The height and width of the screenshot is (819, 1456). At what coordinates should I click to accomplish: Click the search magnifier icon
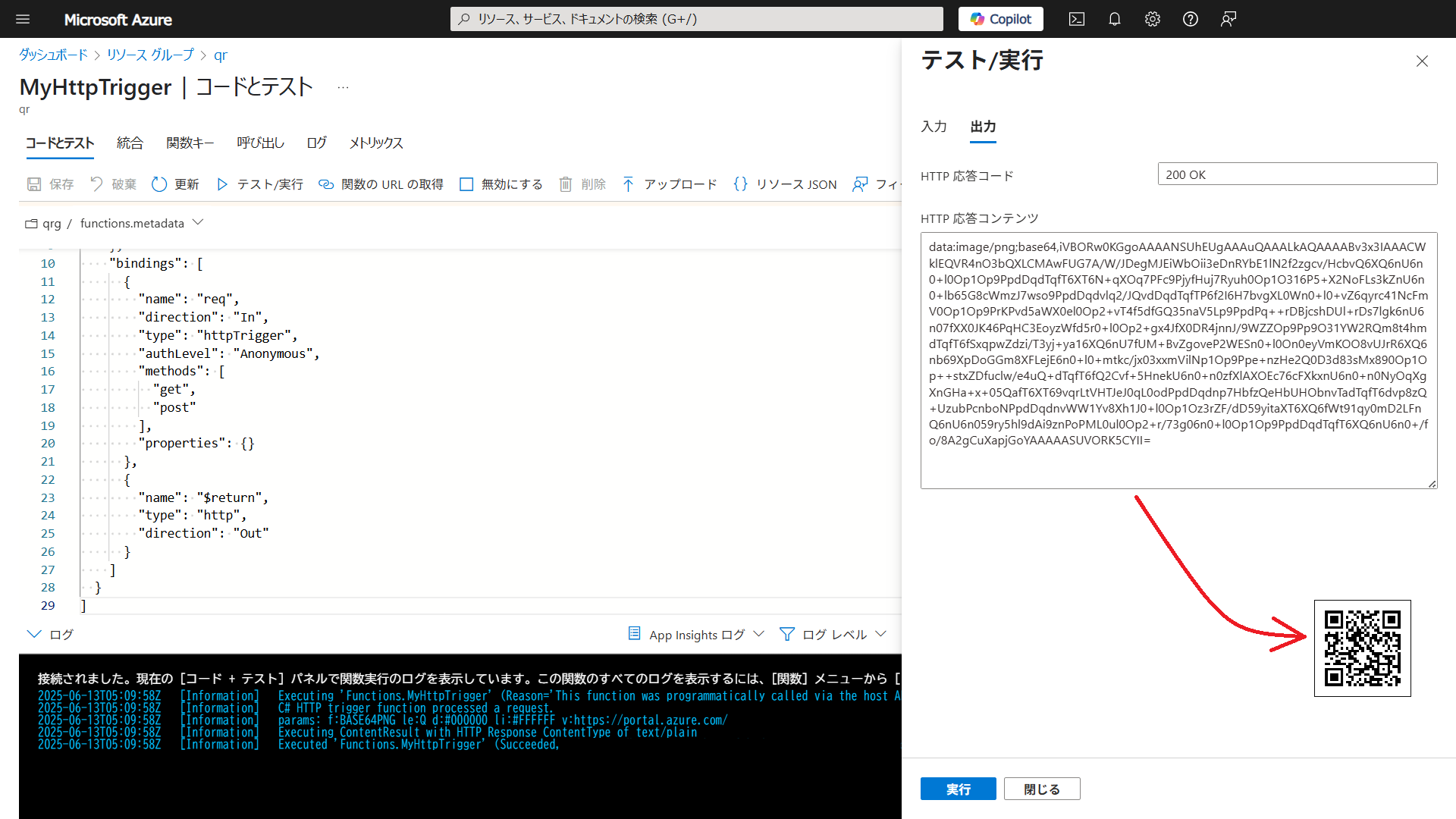[464, 19]
